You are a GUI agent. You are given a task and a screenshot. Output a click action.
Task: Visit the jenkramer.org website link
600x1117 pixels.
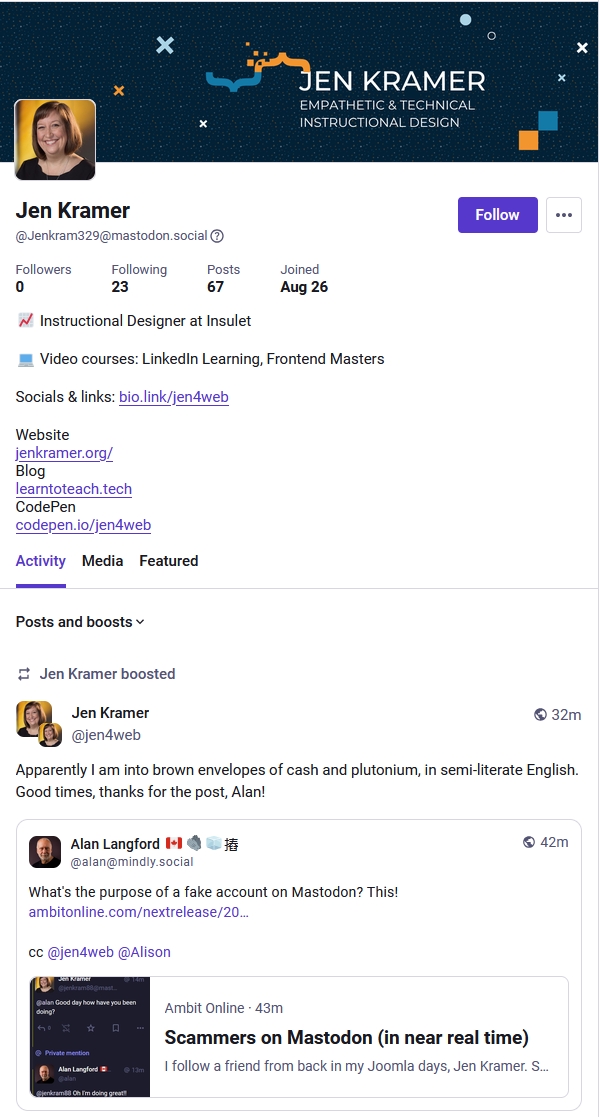coord(64,452)
